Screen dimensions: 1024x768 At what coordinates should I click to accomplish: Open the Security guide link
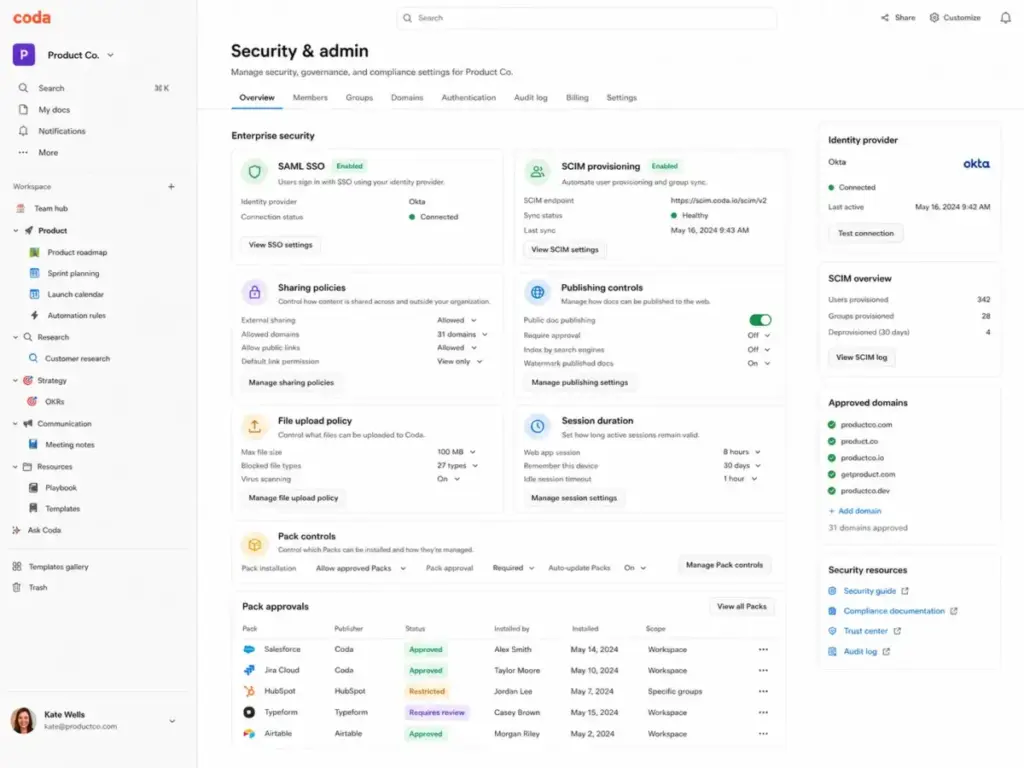point(869,591)
